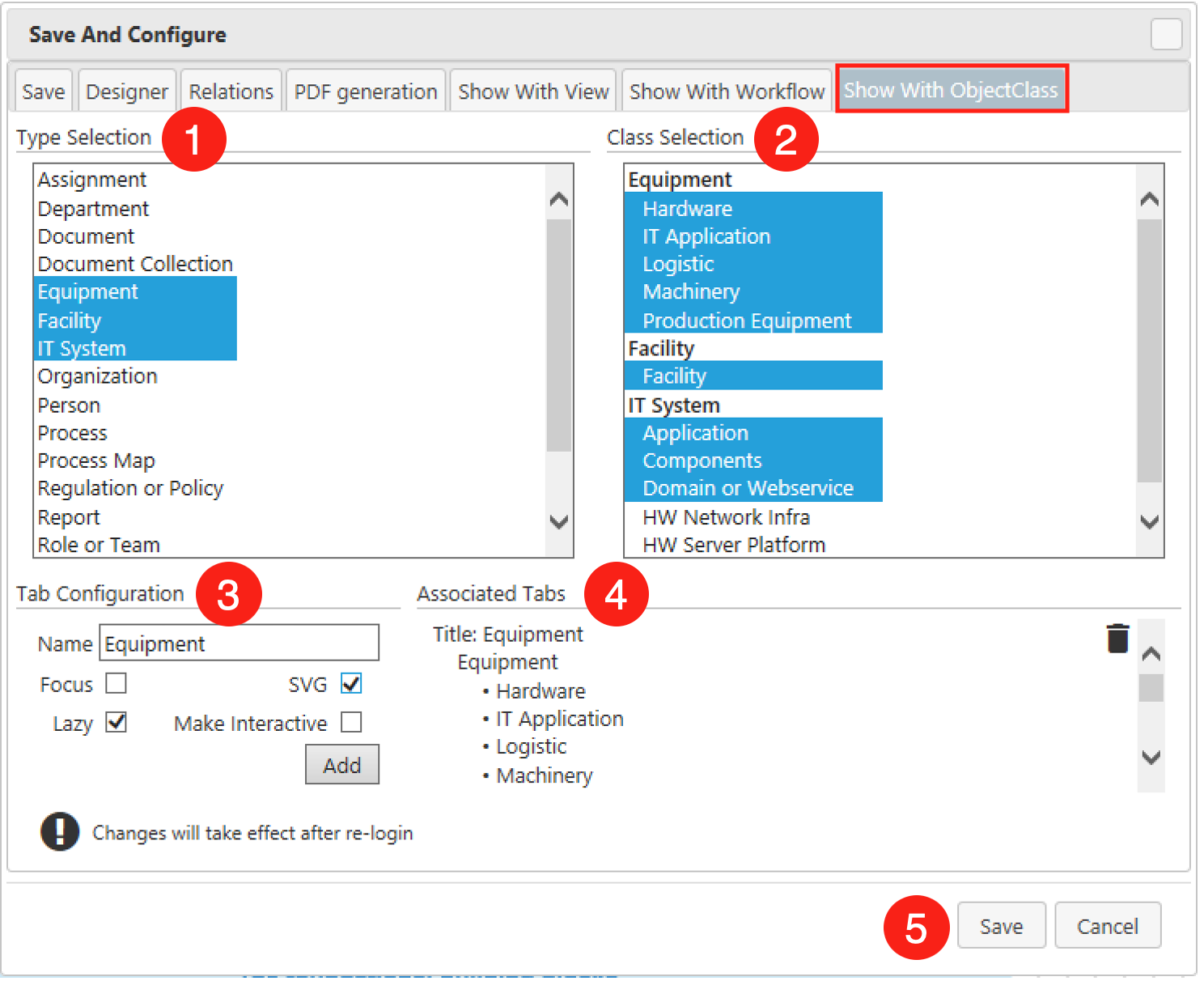Open the PDF generation tab

pyautogui.click(x=366, y=91)
